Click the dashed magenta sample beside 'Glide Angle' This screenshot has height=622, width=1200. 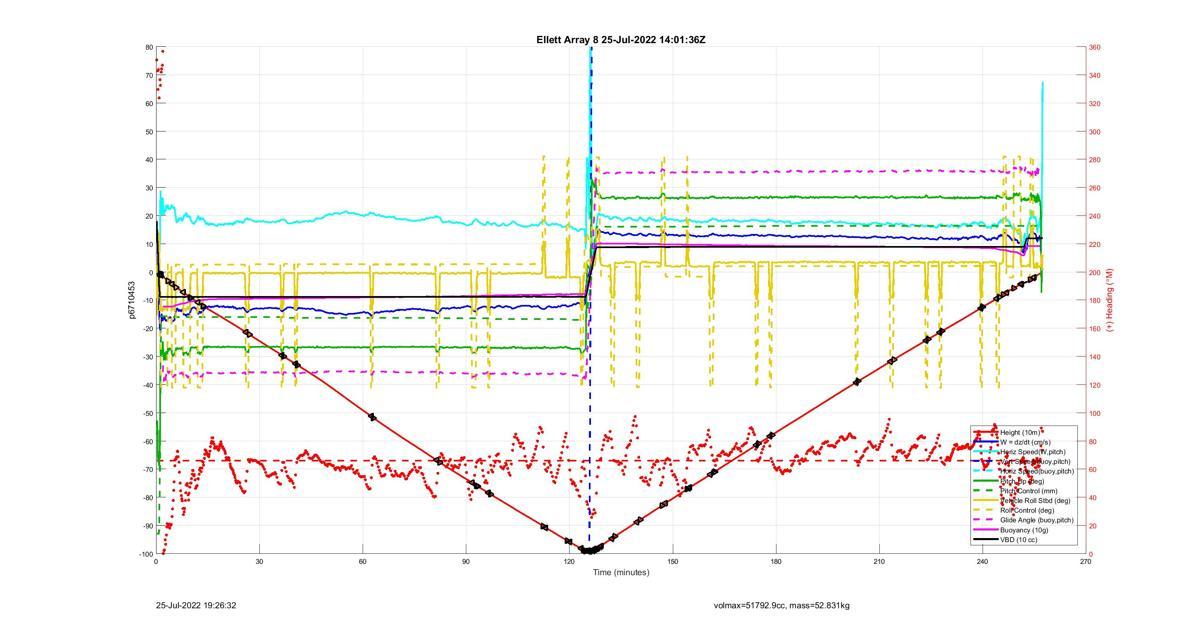986,520
